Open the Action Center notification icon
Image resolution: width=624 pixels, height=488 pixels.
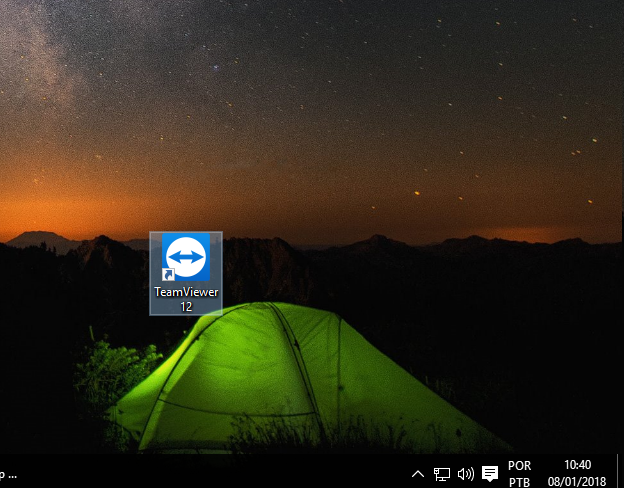pos(490,473)
